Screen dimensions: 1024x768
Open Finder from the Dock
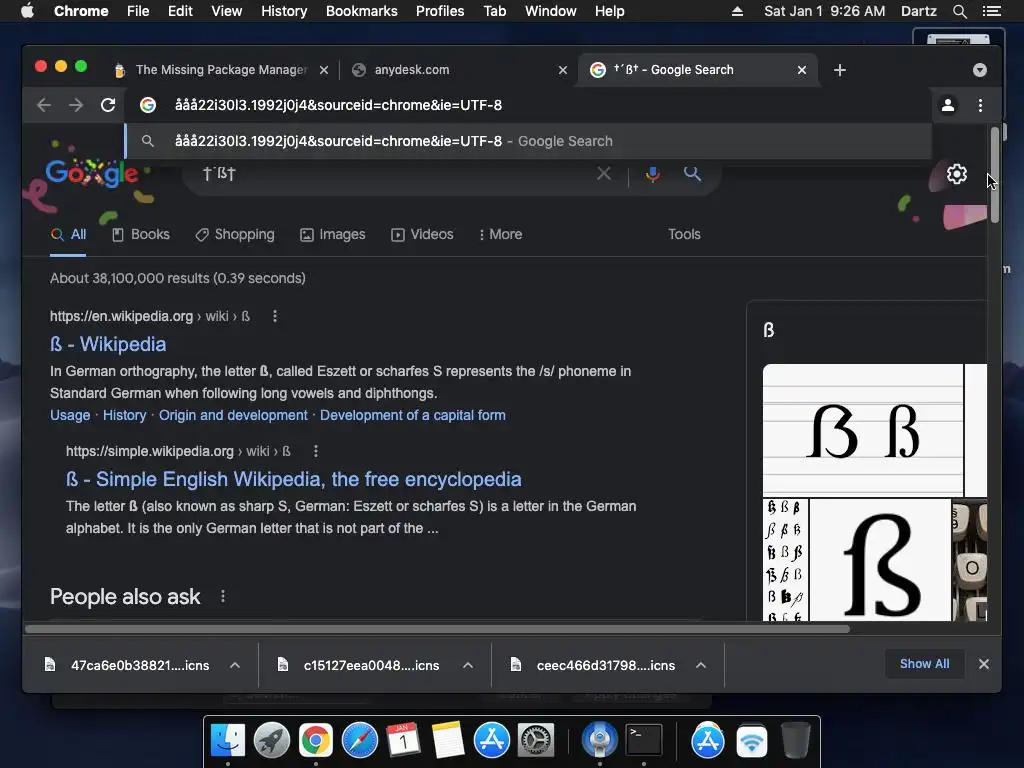(228, 741)
